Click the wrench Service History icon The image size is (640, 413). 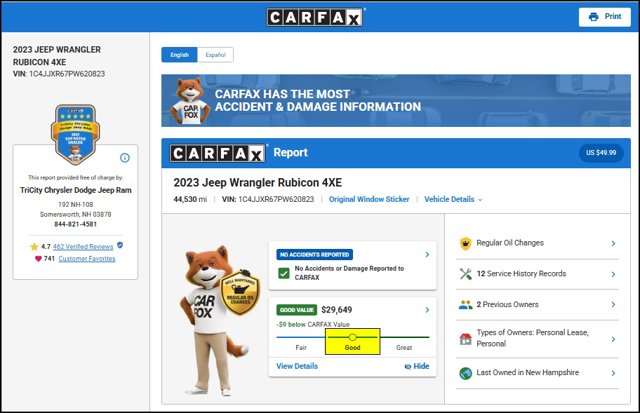[x=466, y=274]
